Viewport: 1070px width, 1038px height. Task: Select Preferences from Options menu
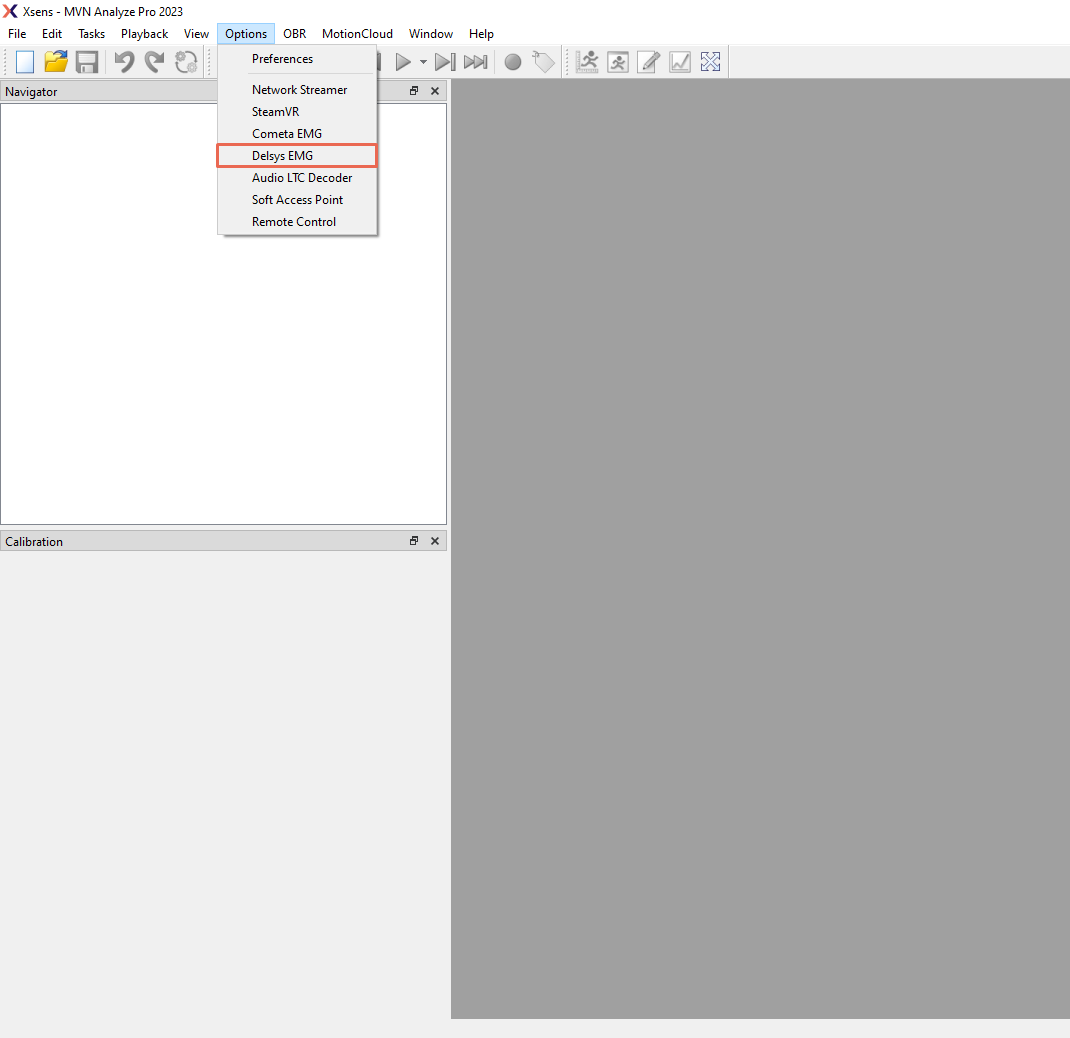coord(297,59)
